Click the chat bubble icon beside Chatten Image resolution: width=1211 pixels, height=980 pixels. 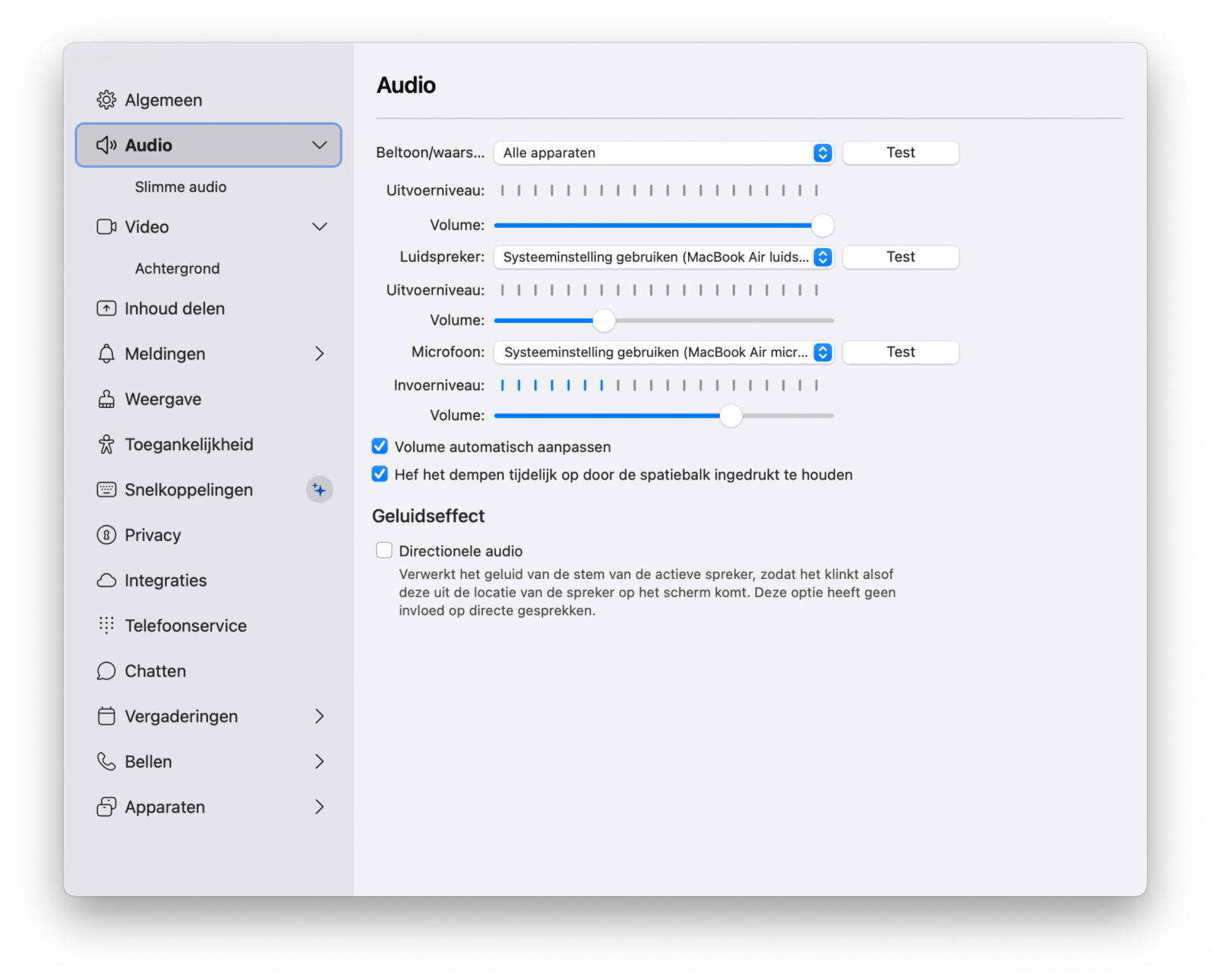pyautogui.click(x=106, y=671)
